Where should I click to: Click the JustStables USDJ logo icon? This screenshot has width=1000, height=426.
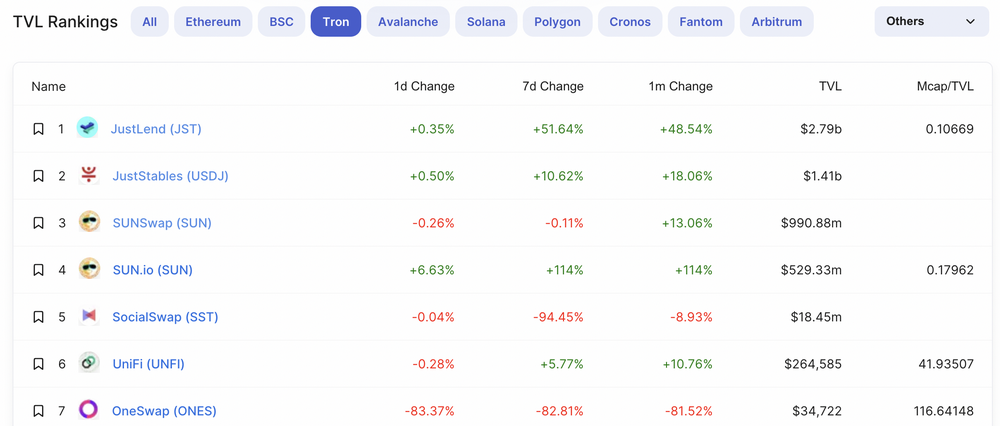click(89, 175)
